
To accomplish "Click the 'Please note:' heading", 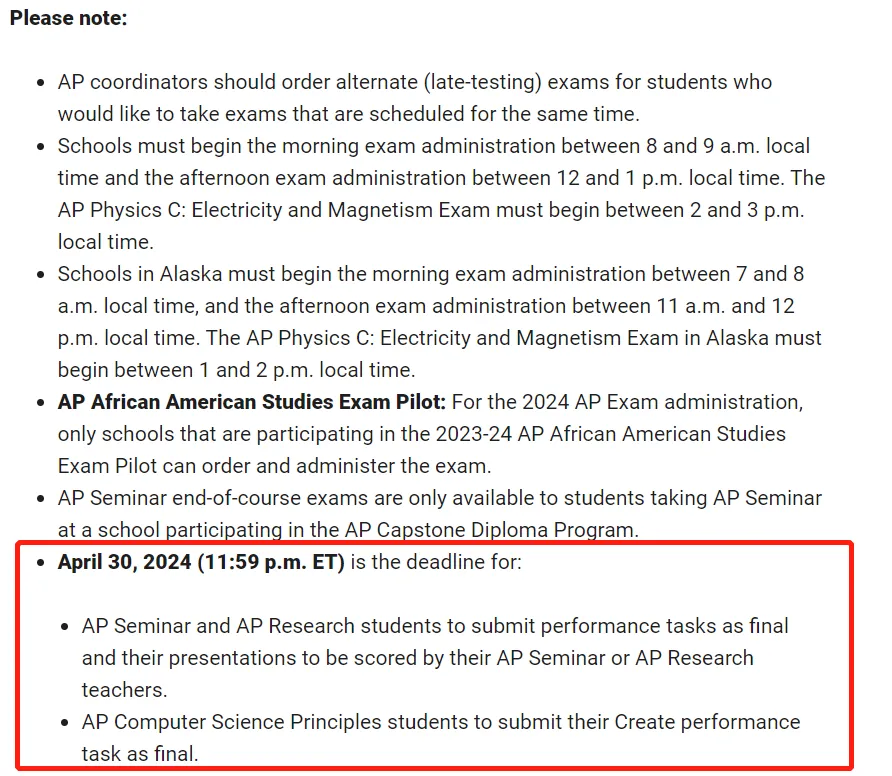I will [69, 18].
